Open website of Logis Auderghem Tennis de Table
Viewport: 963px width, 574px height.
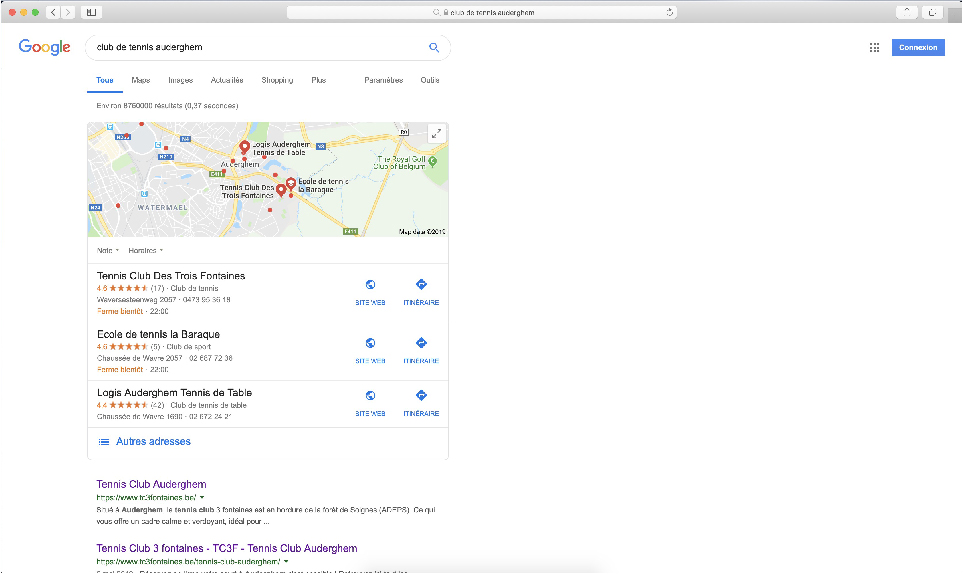[x=370, y=403]
